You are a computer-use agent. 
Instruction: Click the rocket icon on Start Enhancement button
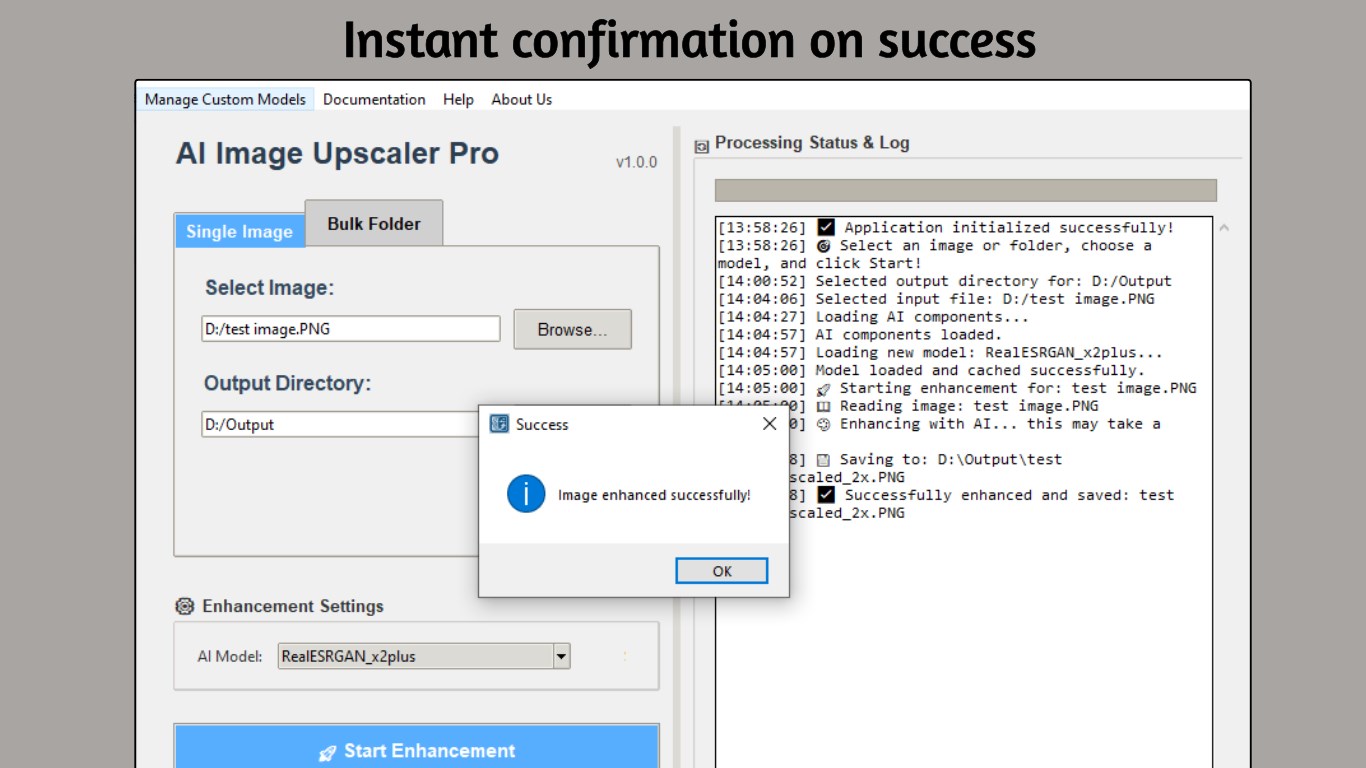[328, 752]
